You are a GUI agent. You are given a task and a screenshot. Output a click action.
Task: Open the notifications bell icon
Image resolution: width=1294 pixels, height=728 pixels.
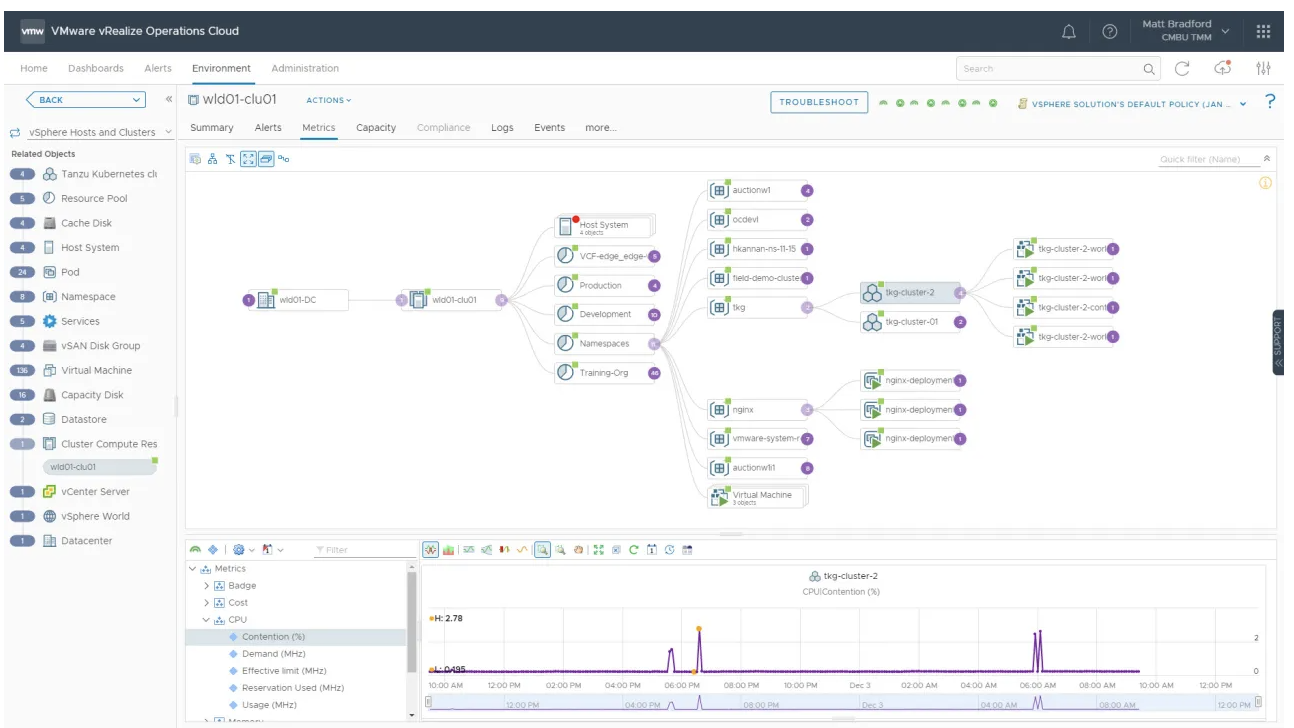[1069, 32]
